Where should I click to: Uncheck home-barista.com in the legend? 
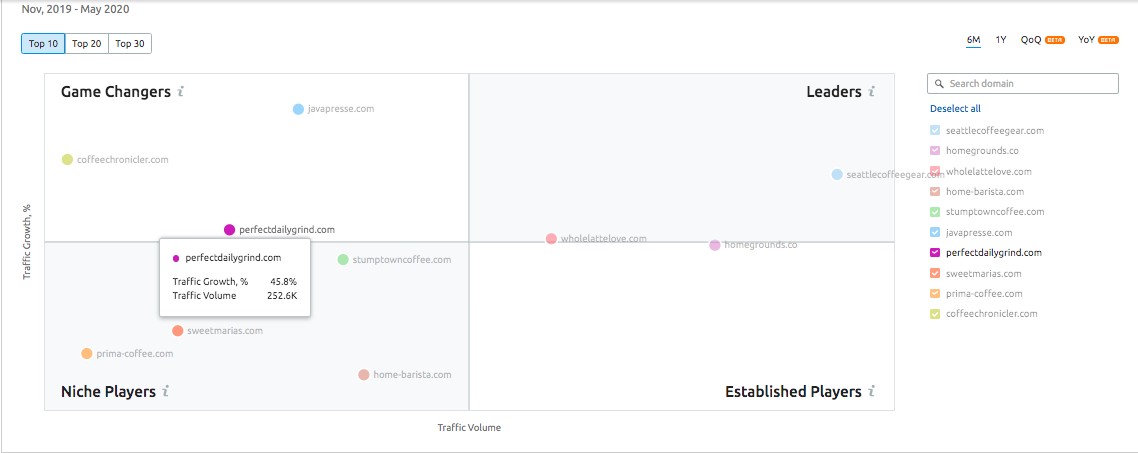pyautogui.click(x=935, y=192)
